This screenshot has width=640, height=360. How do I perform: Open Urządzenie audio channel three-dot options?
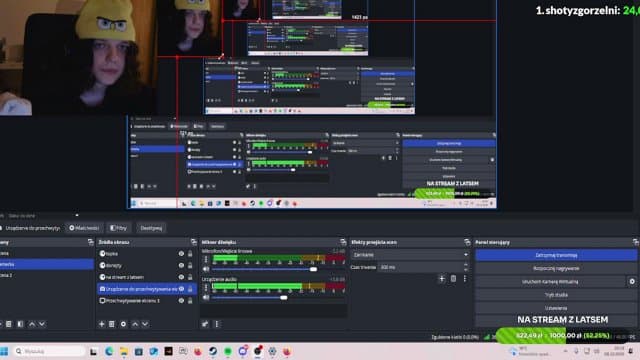(206, 287)
